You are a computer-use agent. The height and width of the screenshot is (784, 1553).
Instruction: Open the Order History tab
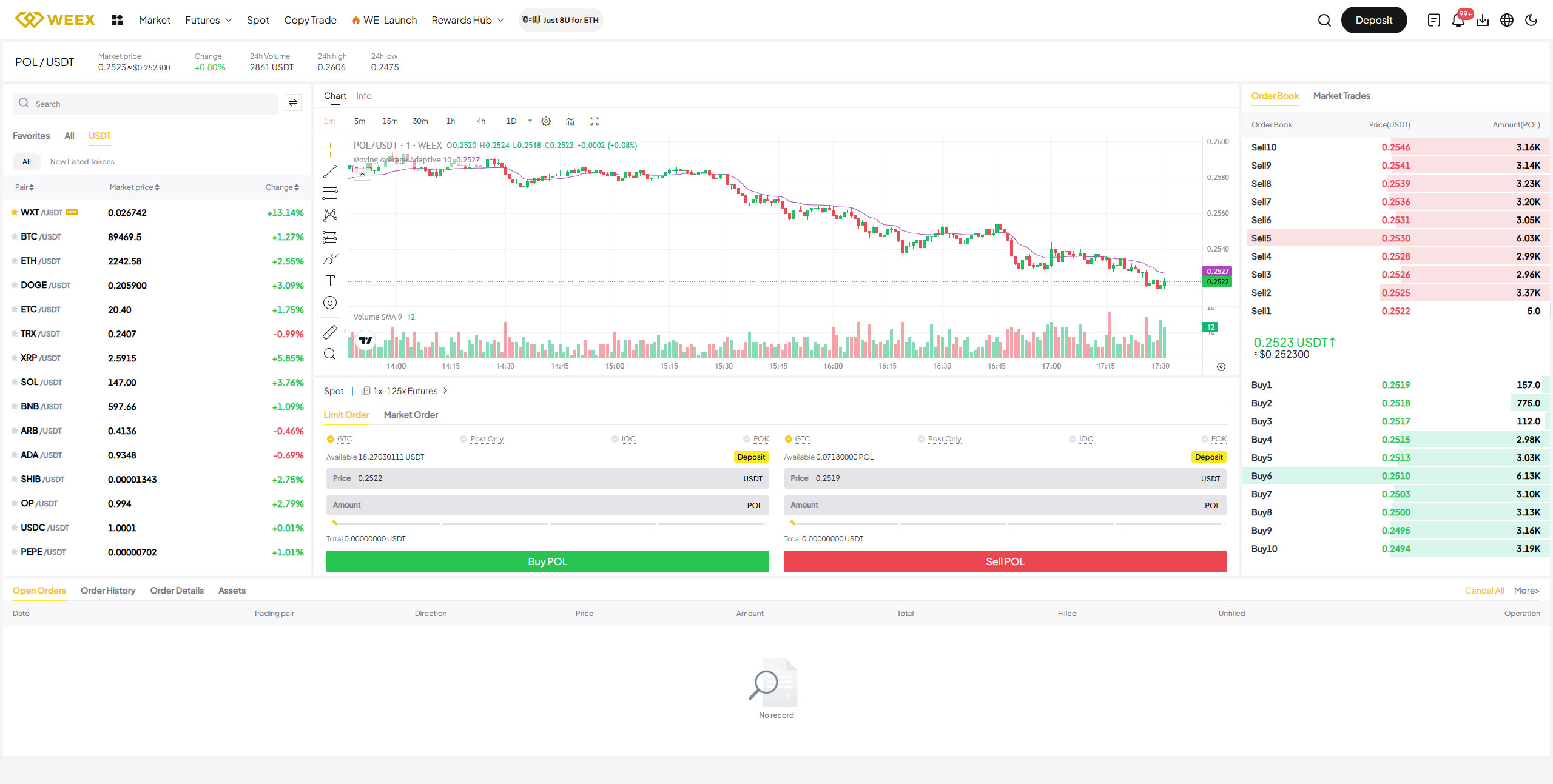[x=108, y=591]
